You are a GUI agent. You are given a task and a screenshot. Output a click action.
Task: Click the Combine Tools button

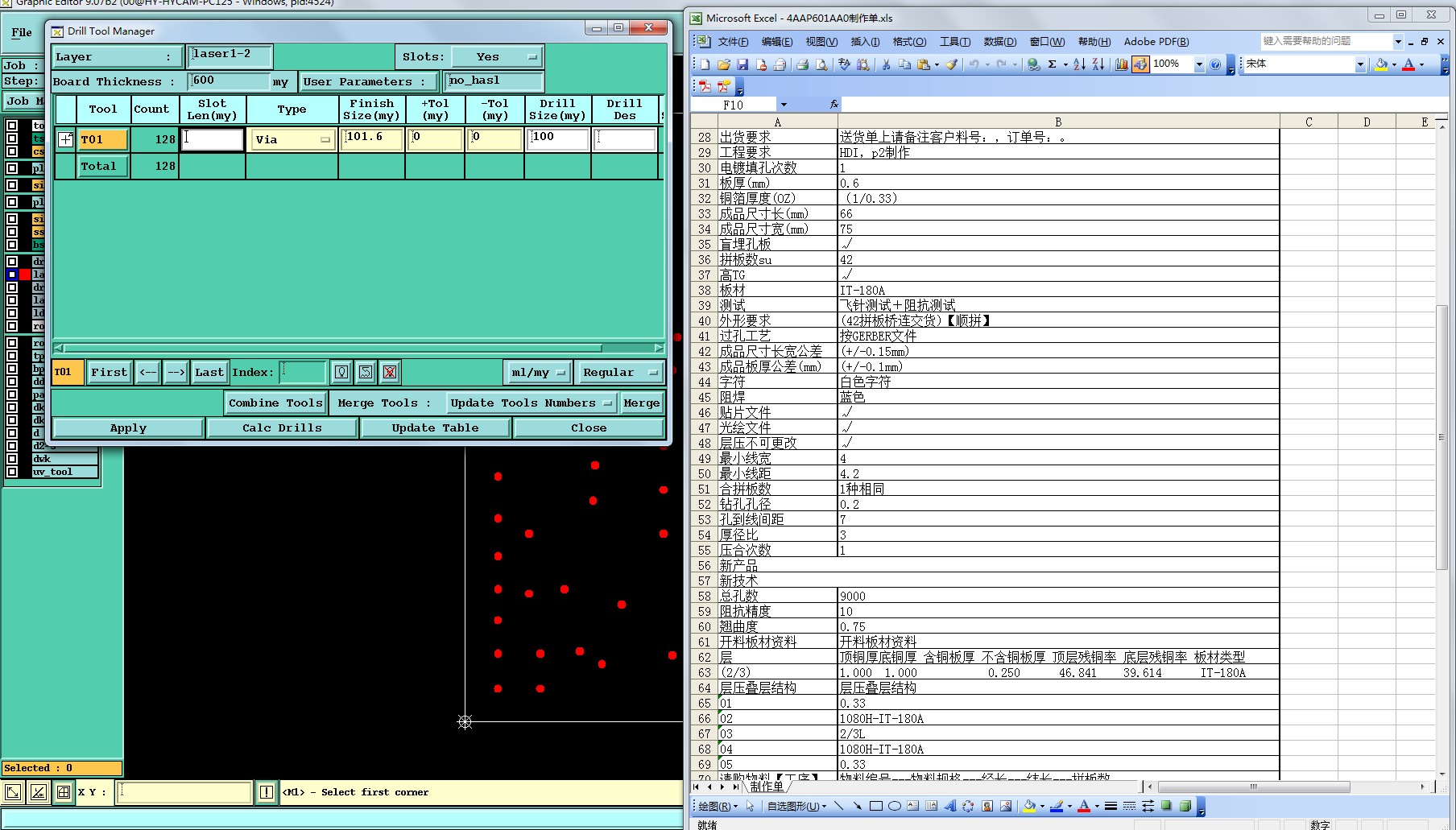(x=275, y=403)
